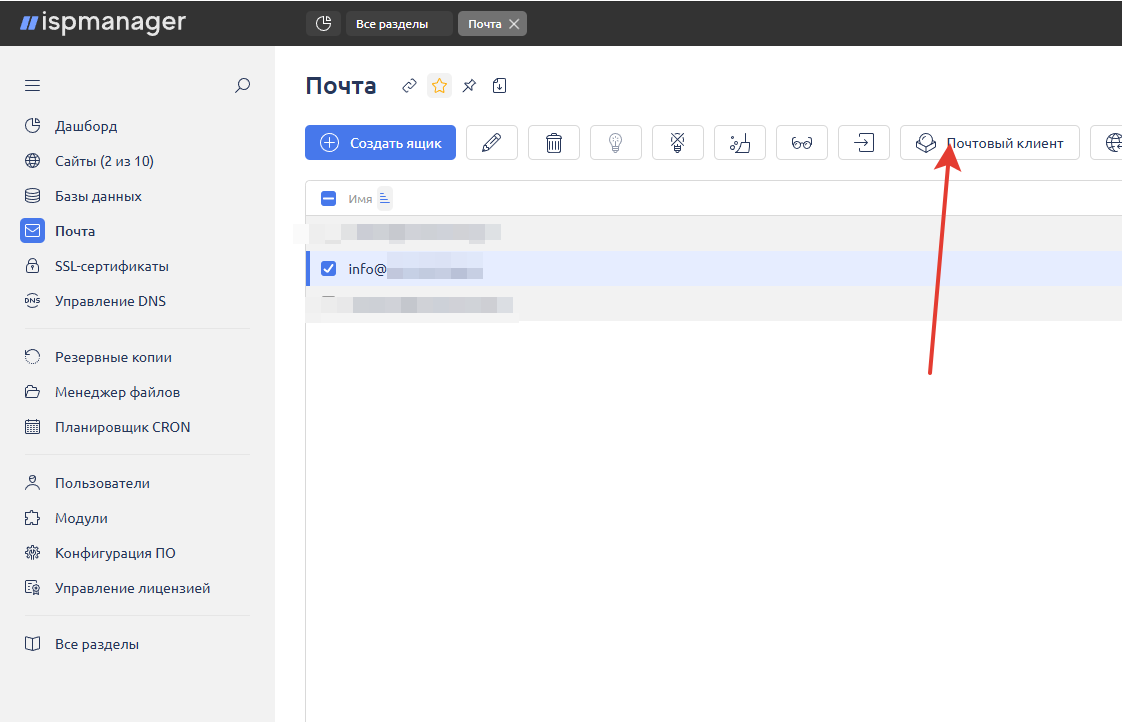Toggle the select-all checkbox in the header
Viewport: 1122px width, 722px height.
(x=328, y=198)
